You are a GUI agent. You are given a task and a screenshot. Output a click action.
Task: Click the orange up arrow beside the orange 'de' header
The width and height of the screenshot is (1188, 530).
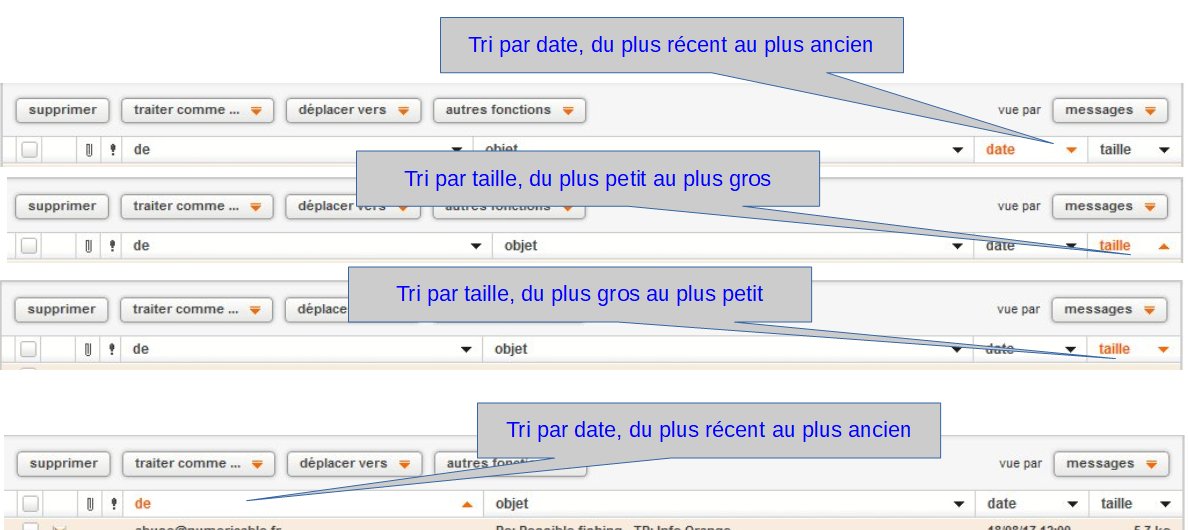467,504
